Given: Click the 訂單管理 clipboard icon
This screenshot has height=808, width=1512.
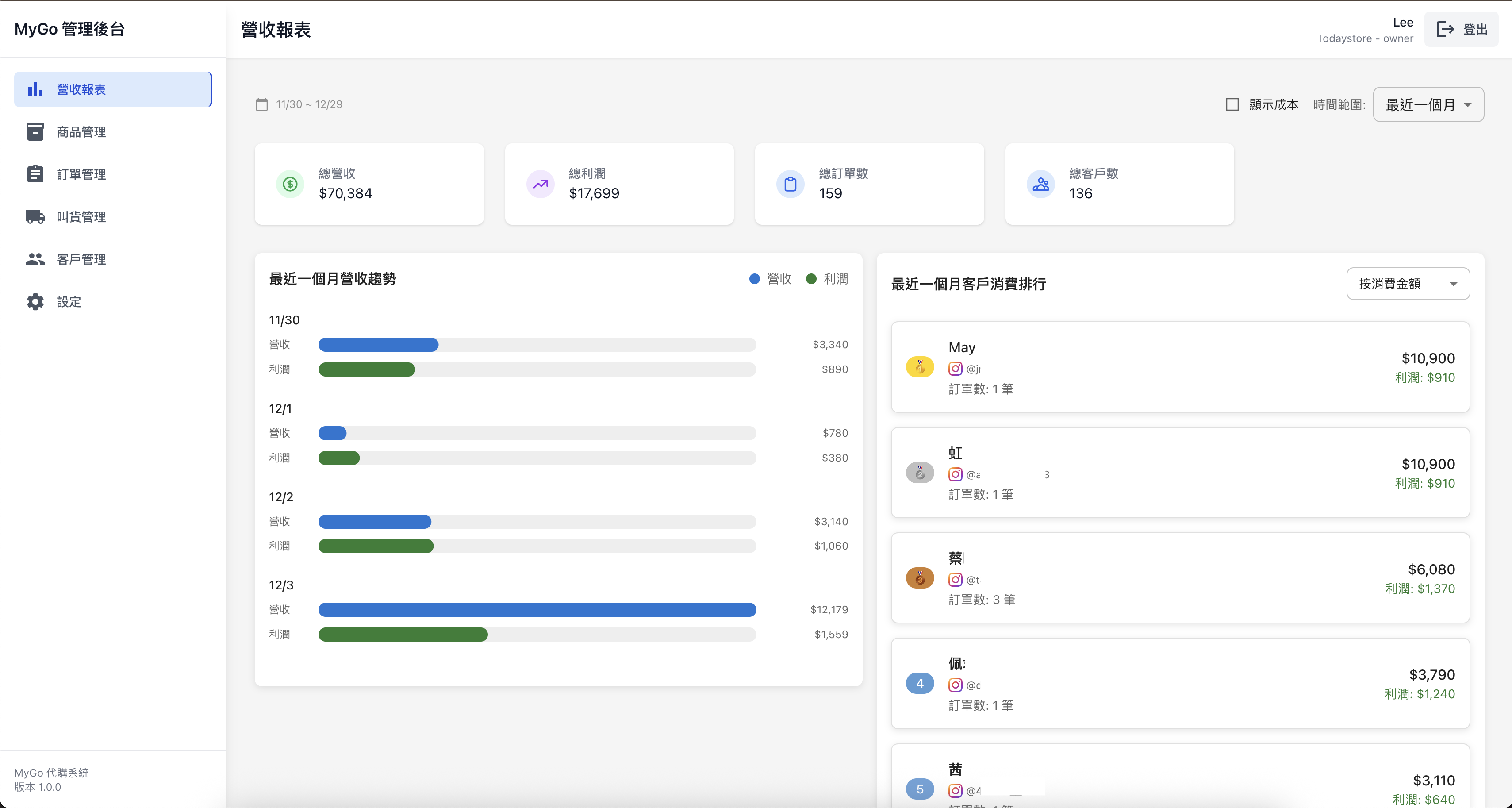Looking at the screenshot, I should click(35, 174).
